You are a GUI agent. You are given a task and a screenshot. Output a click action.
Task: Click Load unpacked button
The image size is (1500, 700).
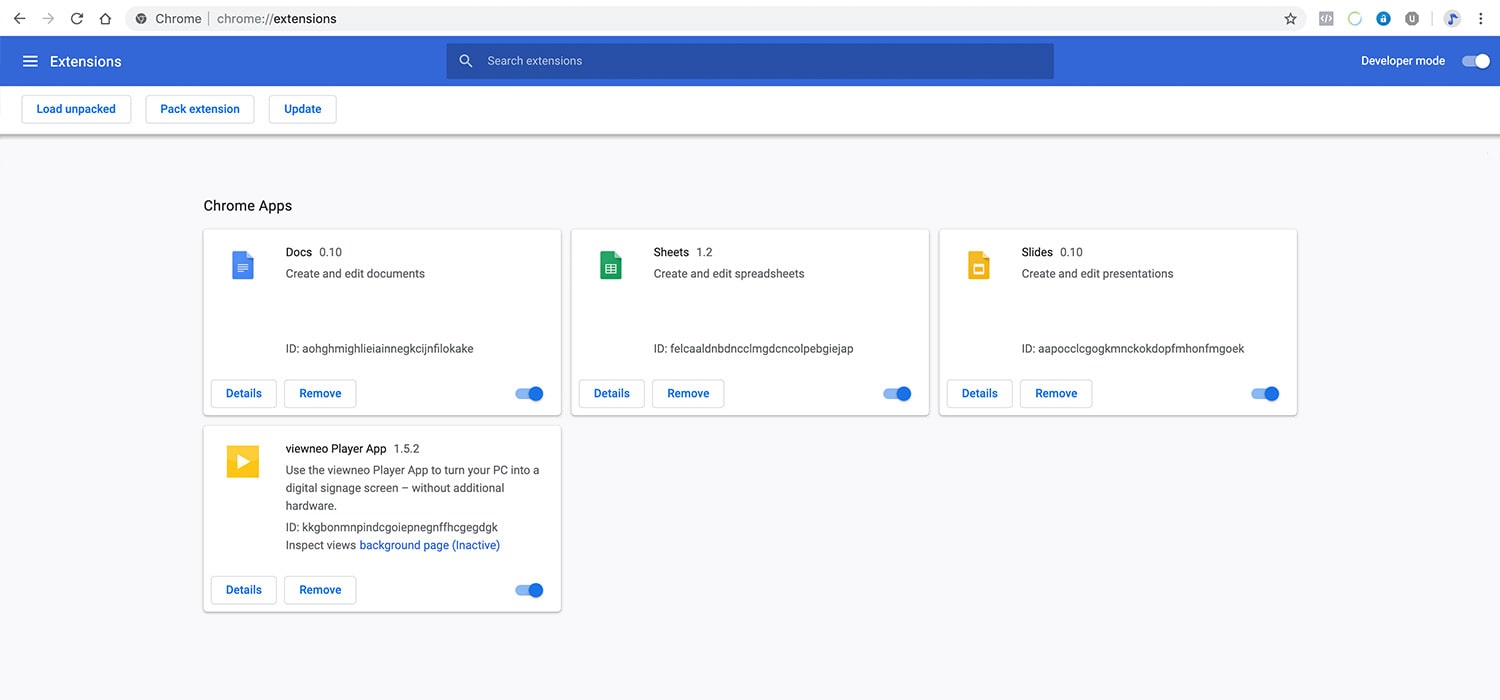(x=76, y=109)
